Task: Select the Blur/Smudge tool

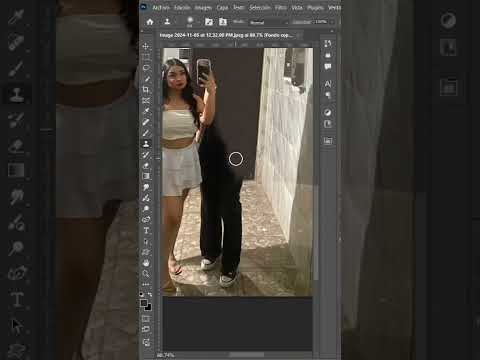Action: pyautogui.click(x=146, y=187)
